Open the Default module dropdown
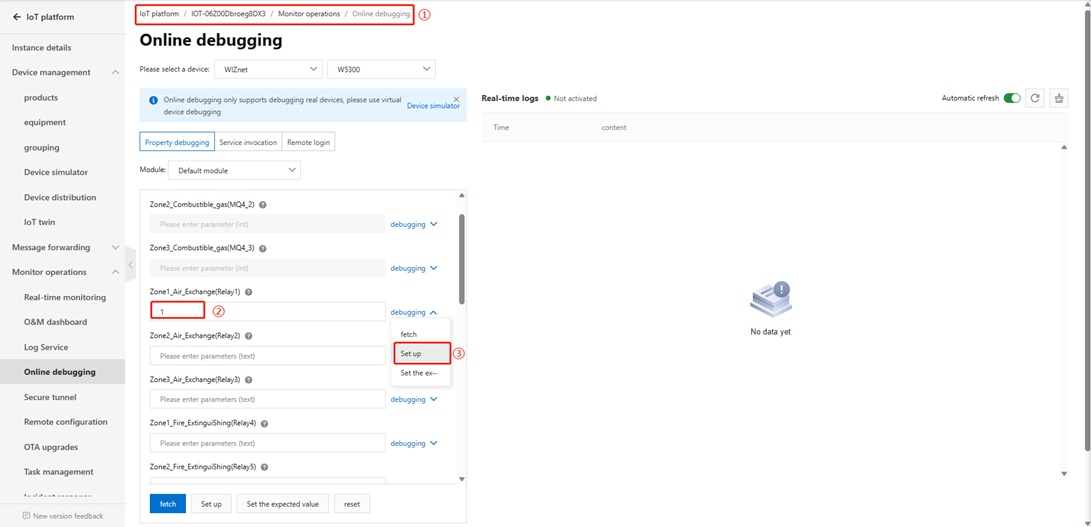1091x527 pixels. 234,171
